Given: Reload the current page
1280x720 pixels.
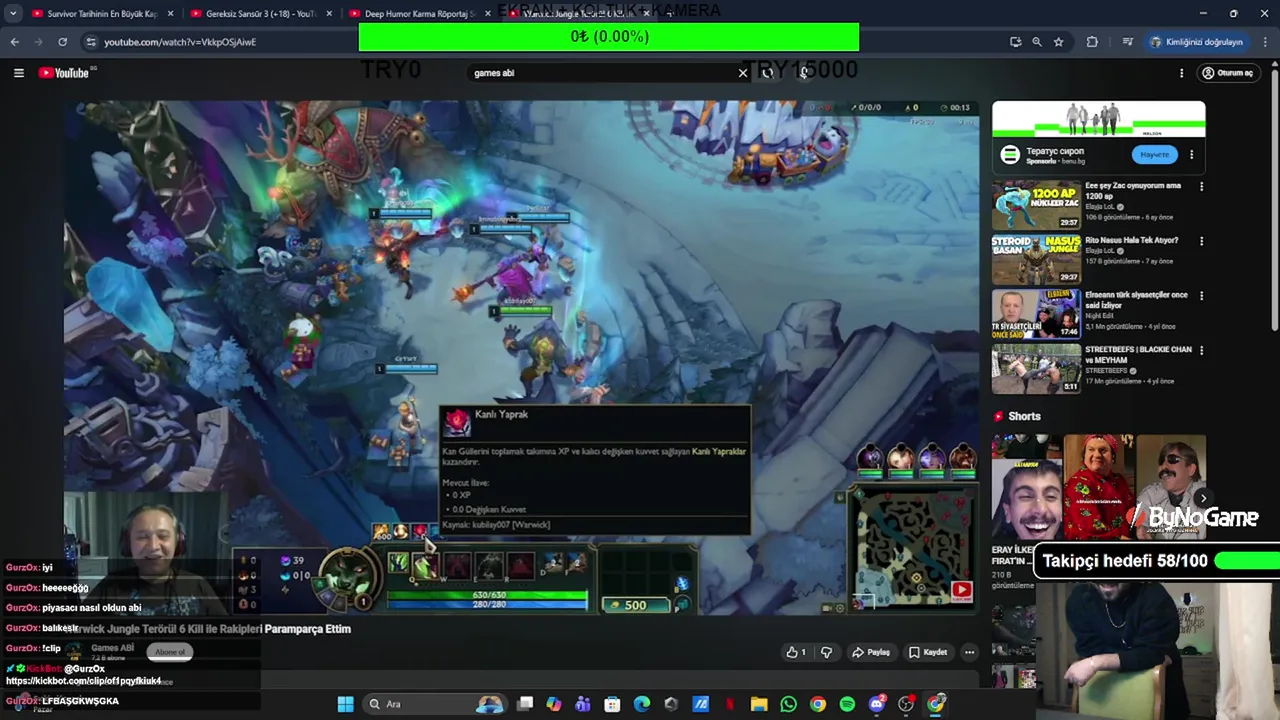Looking at the screenshot, I should pos(62,42).
